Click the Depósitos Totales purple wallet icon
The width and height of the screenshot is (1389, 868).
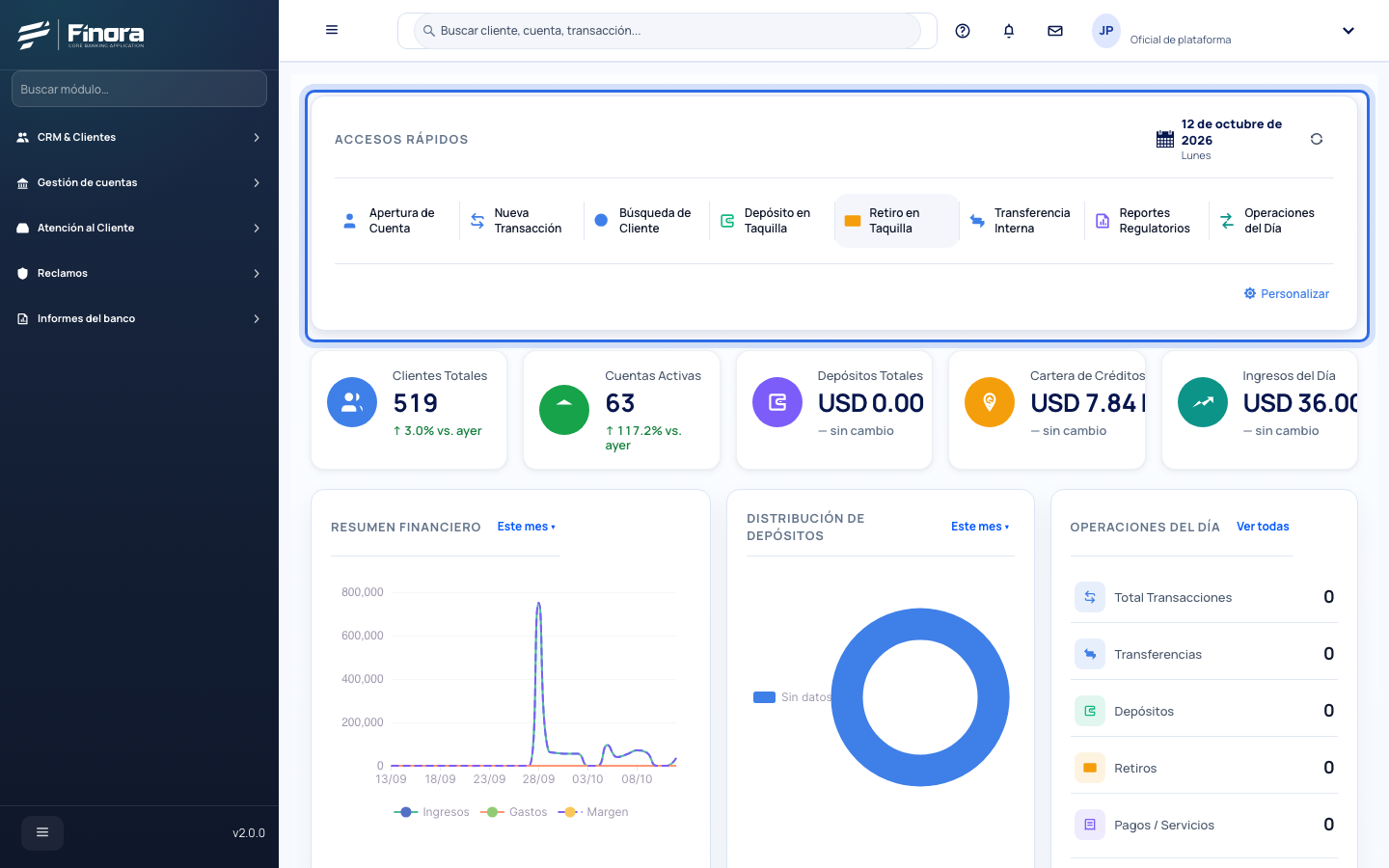(777, 402)
